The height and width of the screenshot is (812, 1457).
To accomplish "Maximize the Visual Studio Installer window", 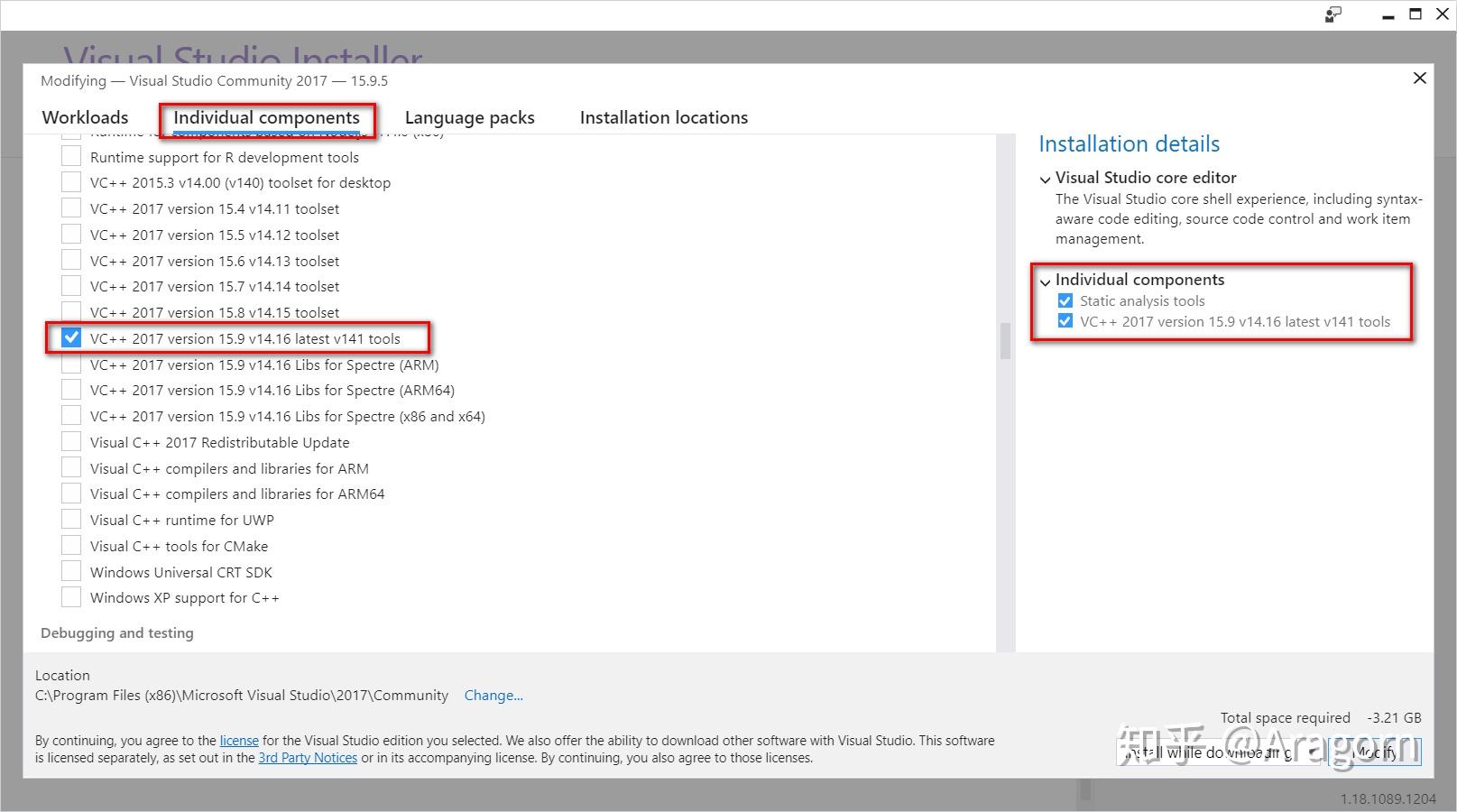I will tap(1416, 14).
